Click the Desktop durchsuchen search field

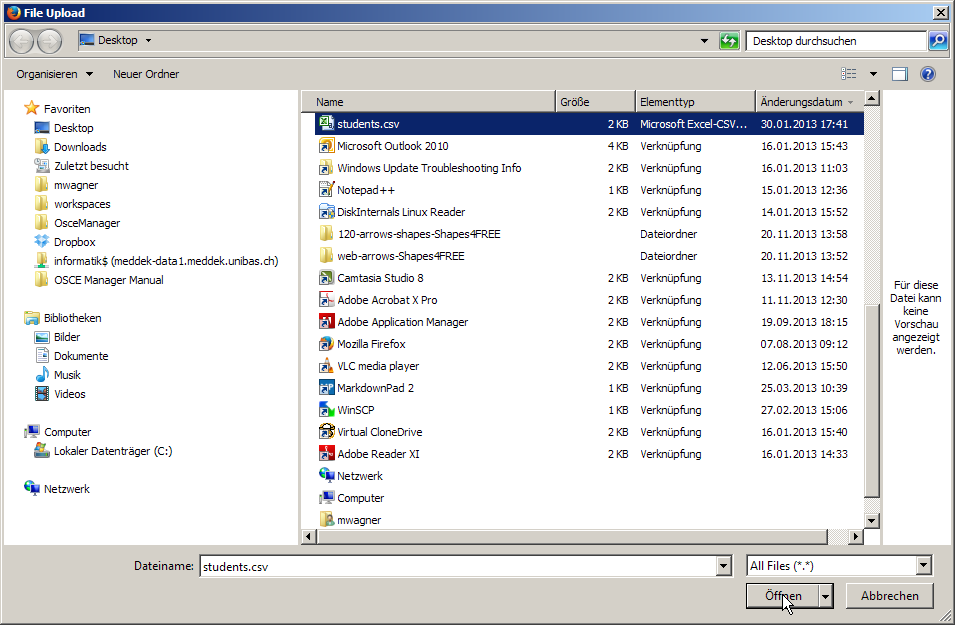click(x=836, y=41)
